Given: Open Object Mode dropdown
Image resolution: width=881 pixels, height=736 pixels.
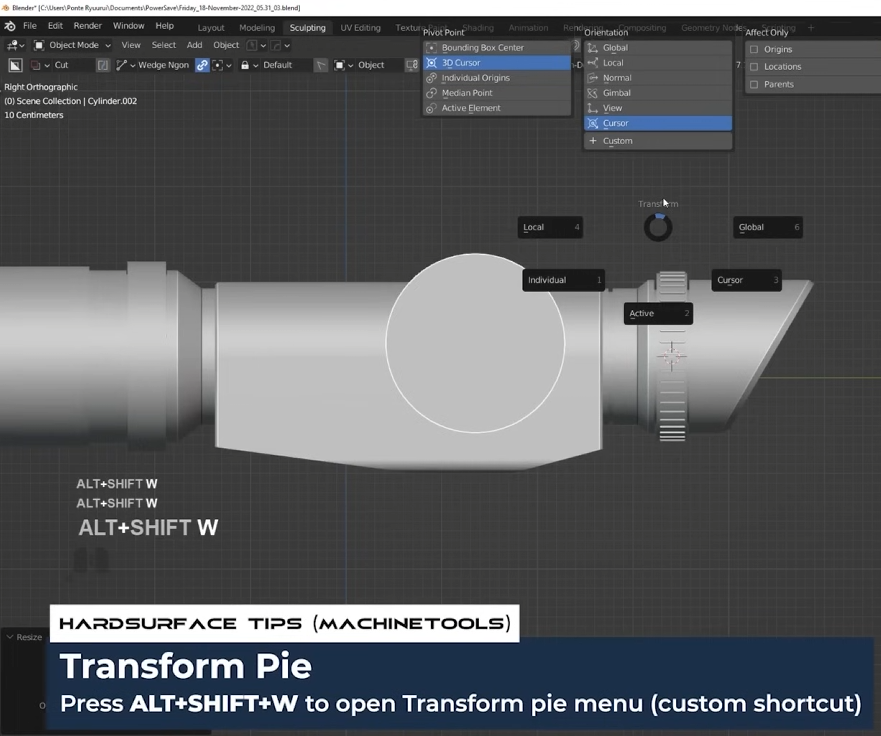Looking at the screenshot, I should (72, 45).
